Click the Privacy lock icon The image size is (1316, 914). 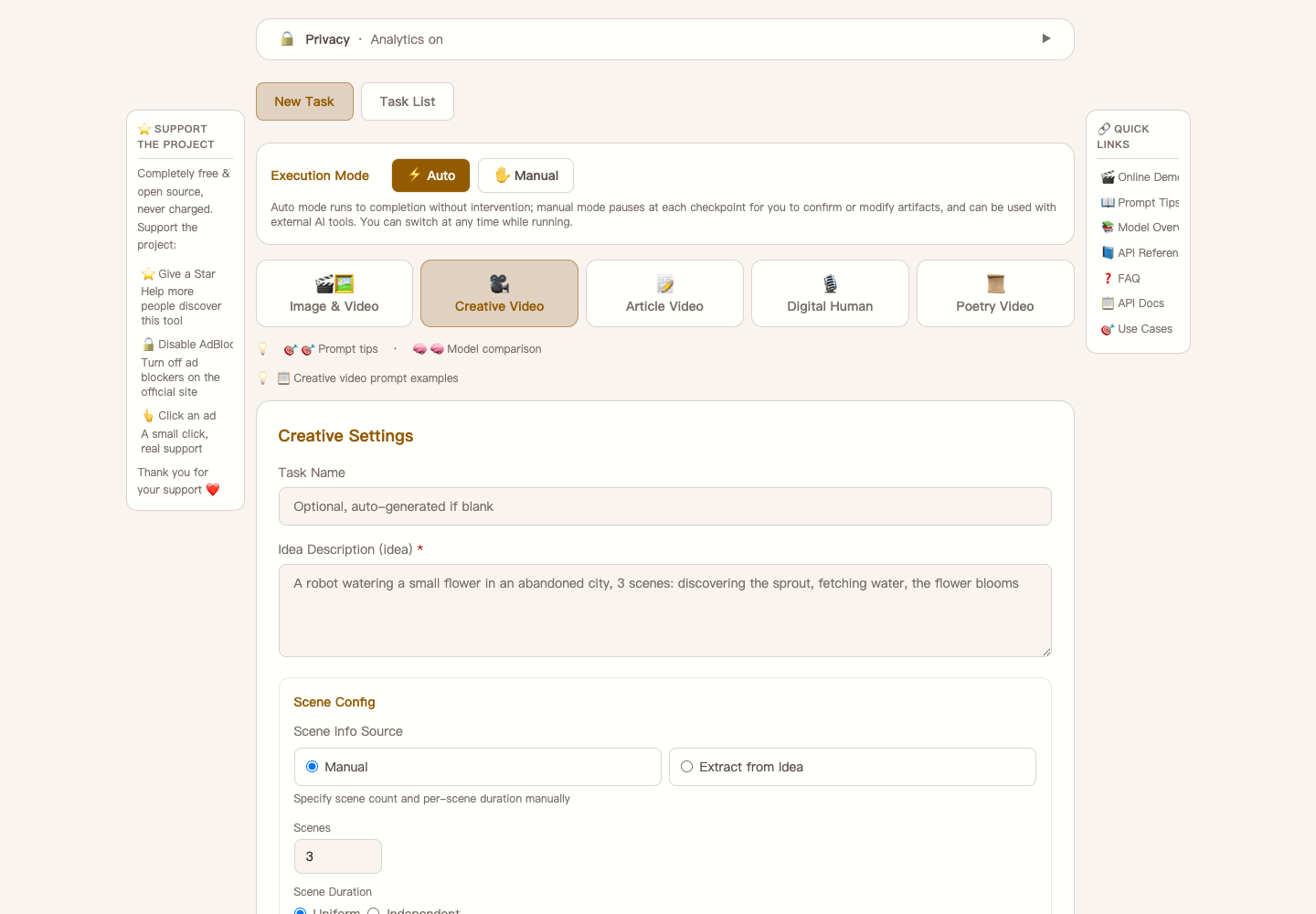click(287, 38)
